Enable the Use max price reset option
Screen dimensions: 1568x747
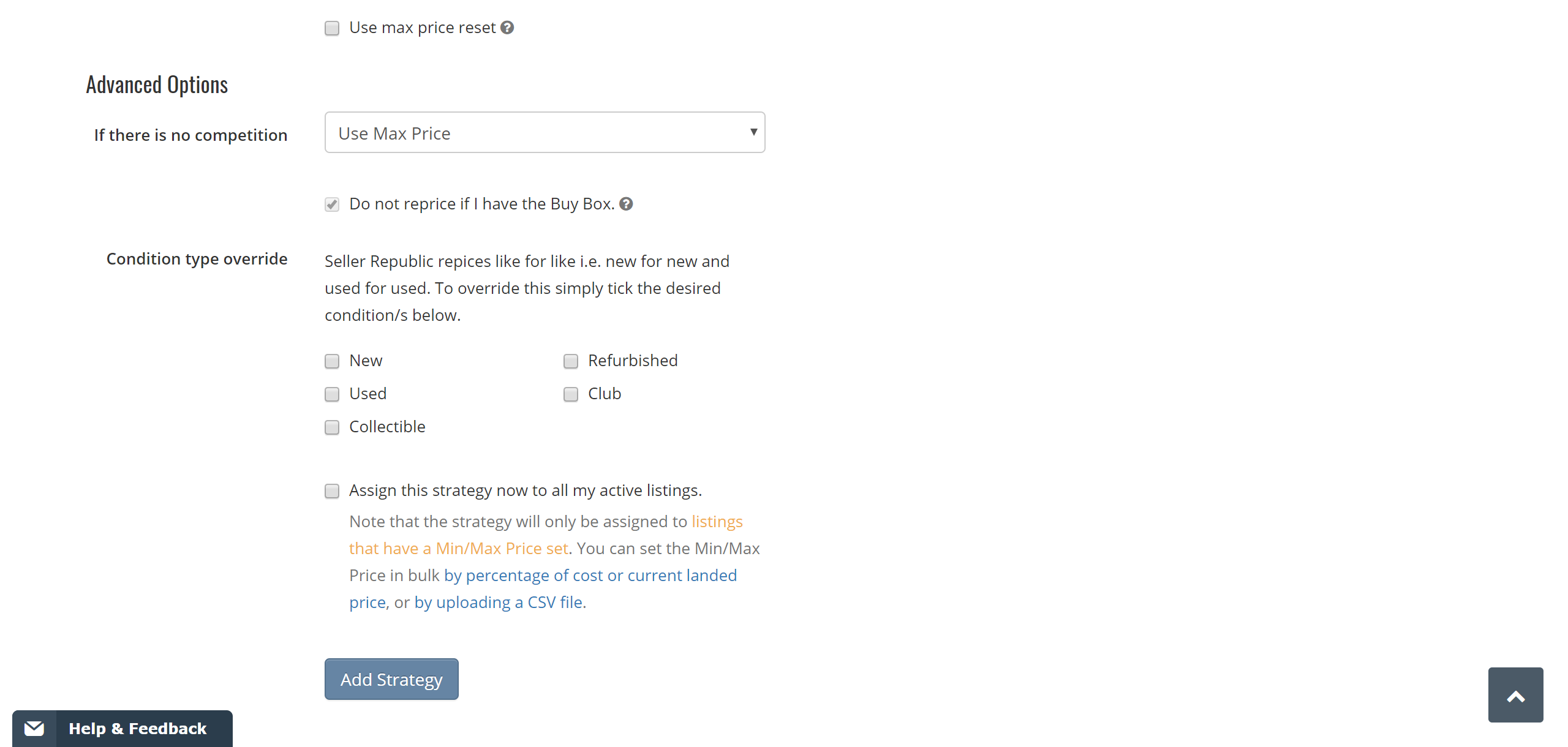pyautogui.click(x=332, y=28)
